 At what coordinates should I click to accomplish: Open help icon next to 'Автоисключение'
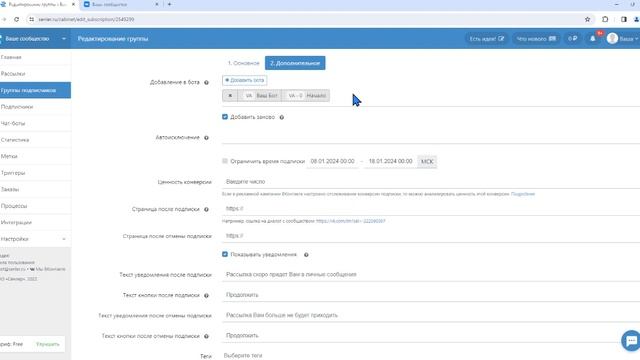tap(207, 138)
